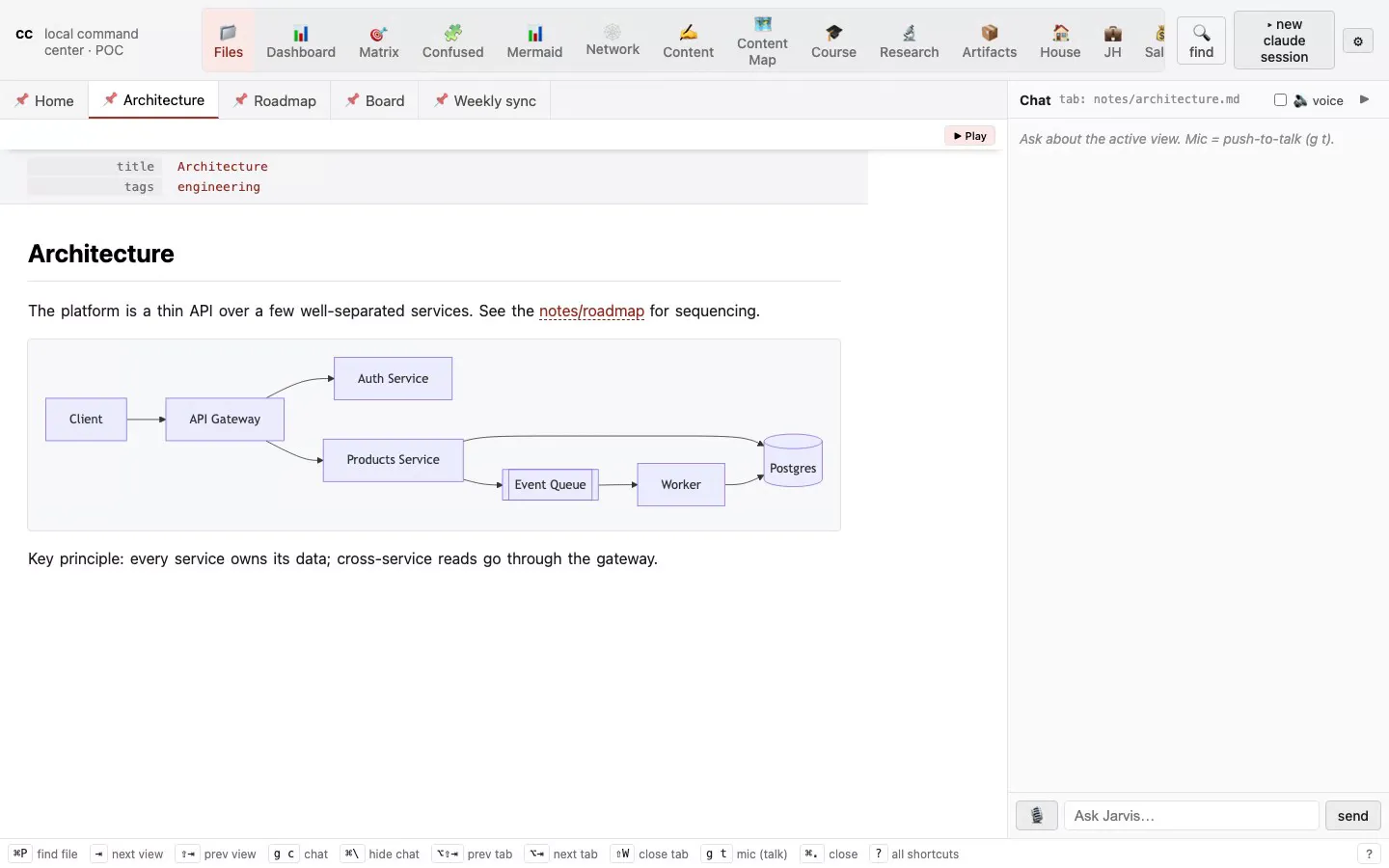The height and width of the screenshot is (868, 1389).
Task: Click the Play button above the note
Action: (x=969, y=136)
